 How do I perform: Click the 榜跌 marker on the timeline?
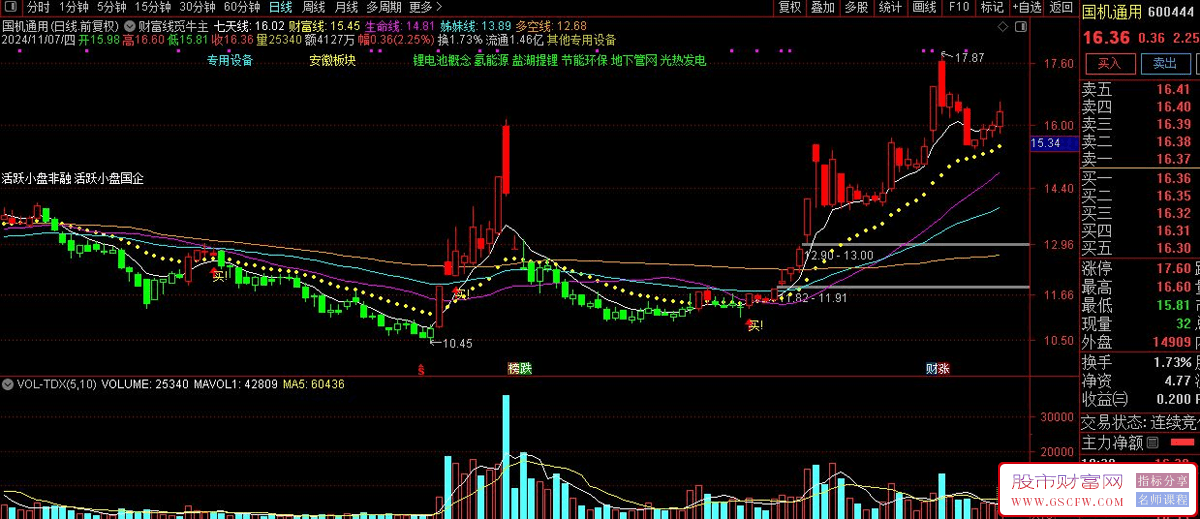click(520, 369)
